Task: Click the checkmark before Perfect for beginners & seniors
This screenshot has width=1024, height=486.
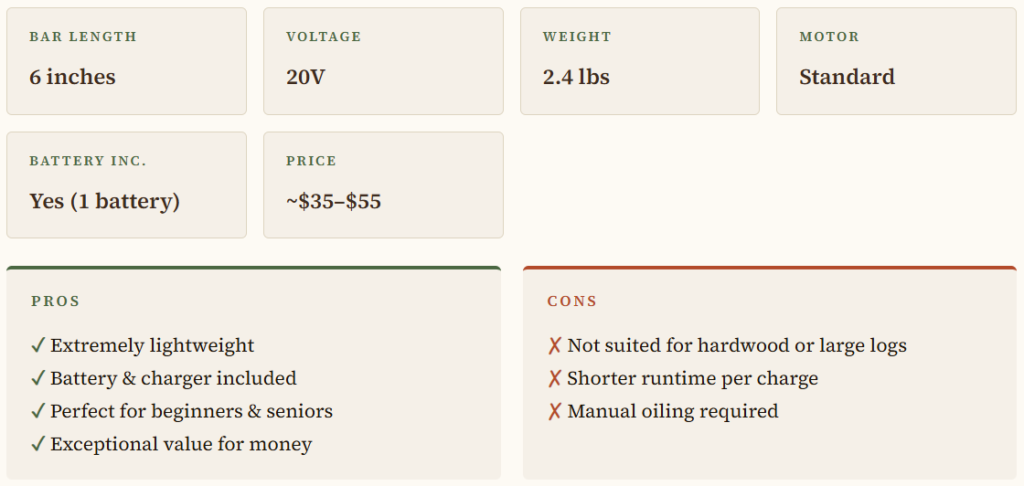Action: 38,412
